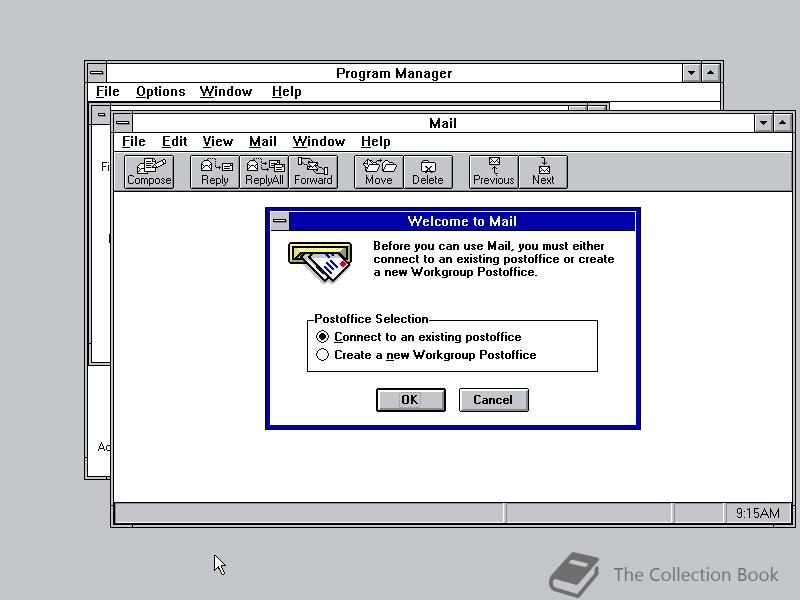Confirm the dialog with OK
Viewport: 800px width, 600px height.
[x=411, y=399]
